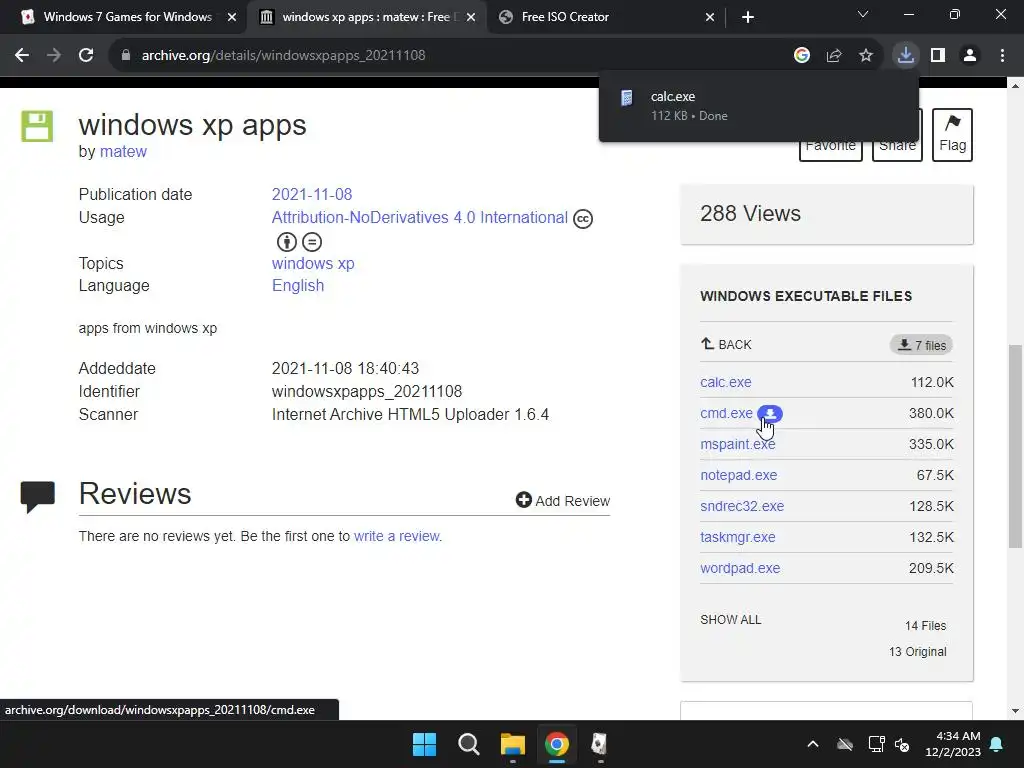This screenshot has height=768, width=1024.
Task: Open a new browser tab
Action: [748, 17]
